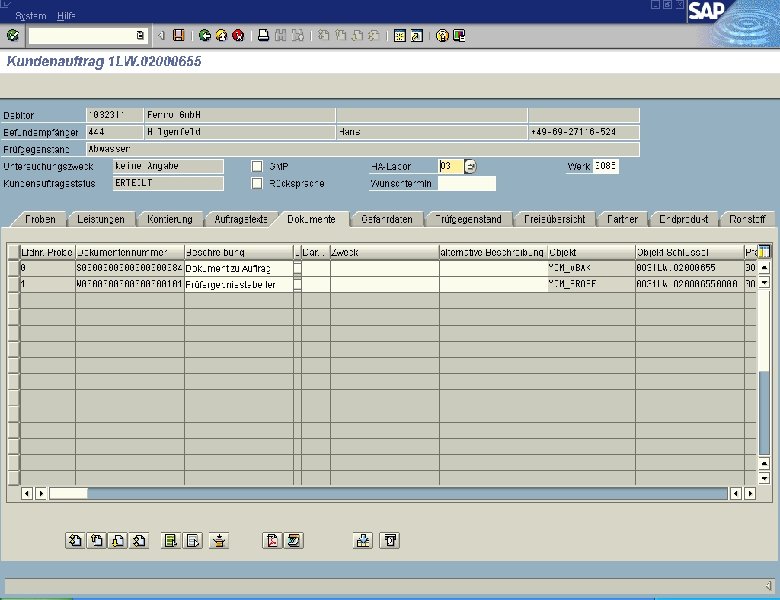Switch to the Kontierung tab
Viewport: 780px width, 600px height.
tap(170, 219)
